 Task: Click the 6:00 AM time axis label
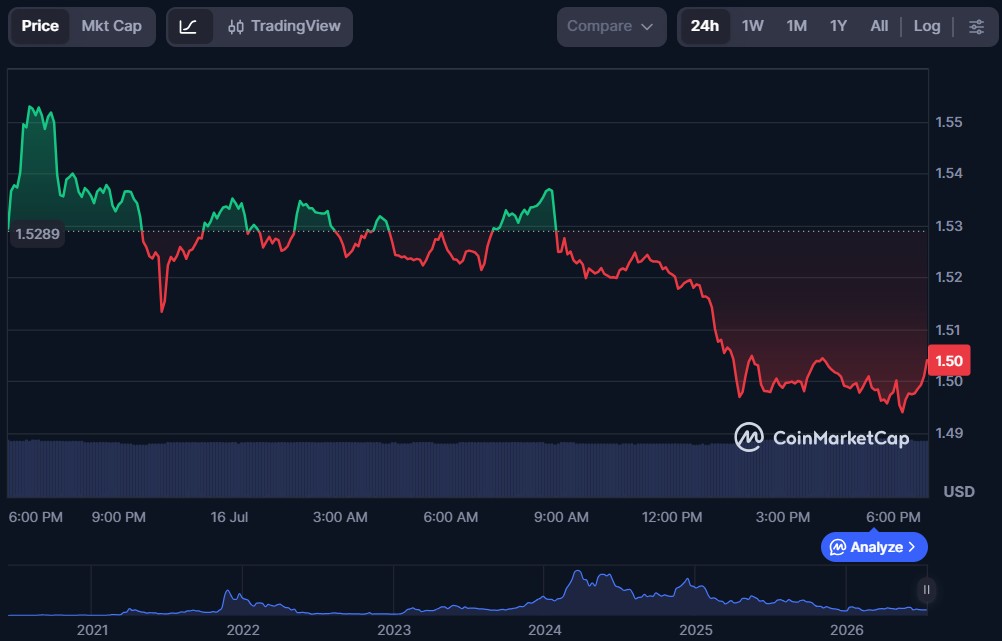coord(451,517)
